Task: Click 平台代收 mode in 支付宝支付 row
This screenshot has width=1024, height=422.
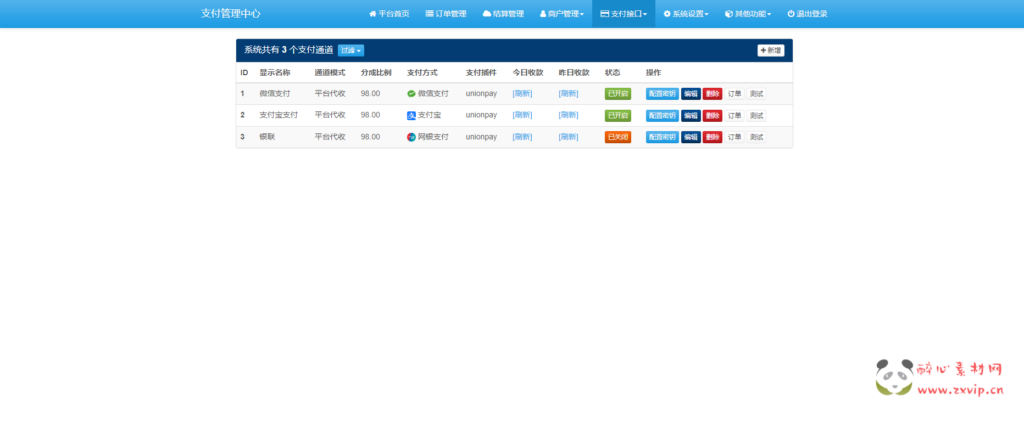Action: tap(330, 115)
